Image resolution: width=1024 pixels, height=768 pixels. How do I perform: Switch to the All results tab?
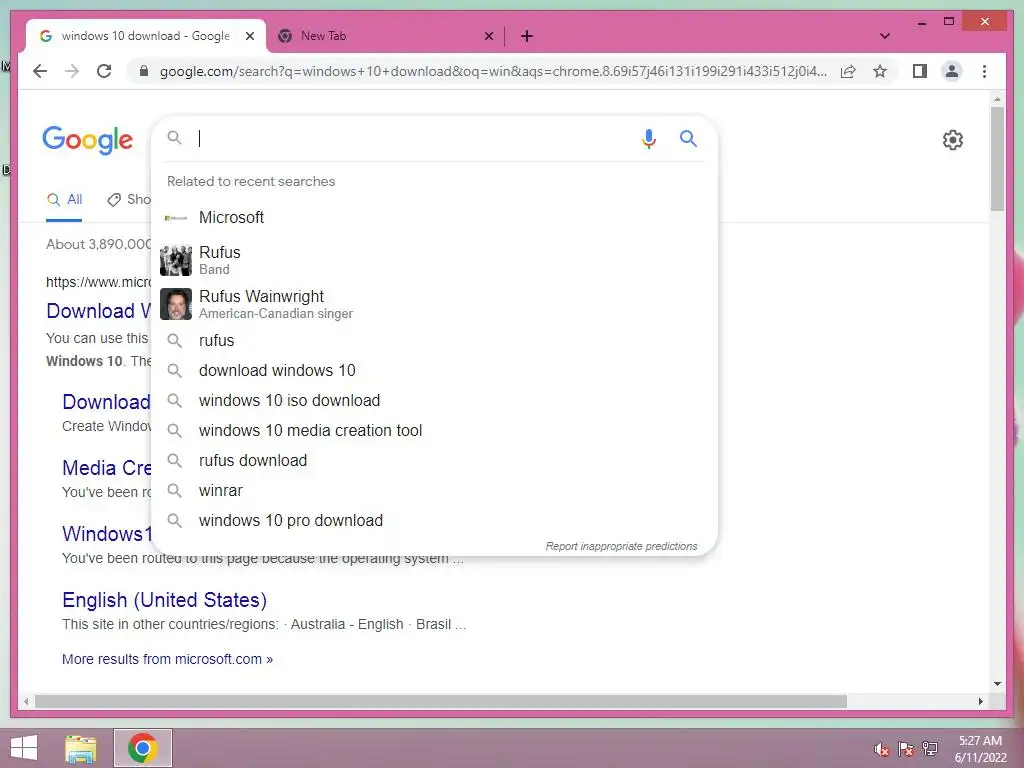coord(65,200)
